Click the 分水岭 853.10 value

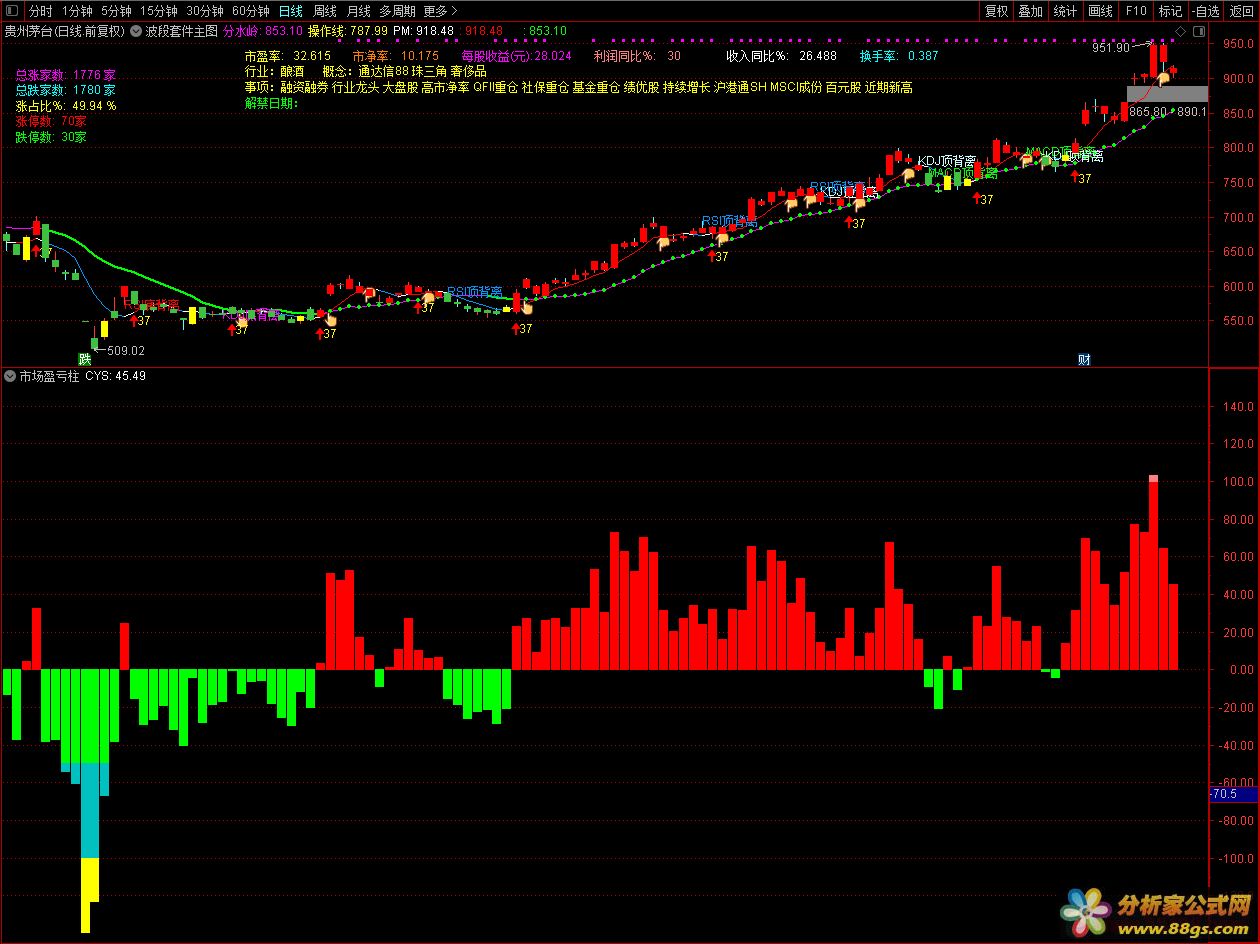pyautogui.click(x=262, y=31)
